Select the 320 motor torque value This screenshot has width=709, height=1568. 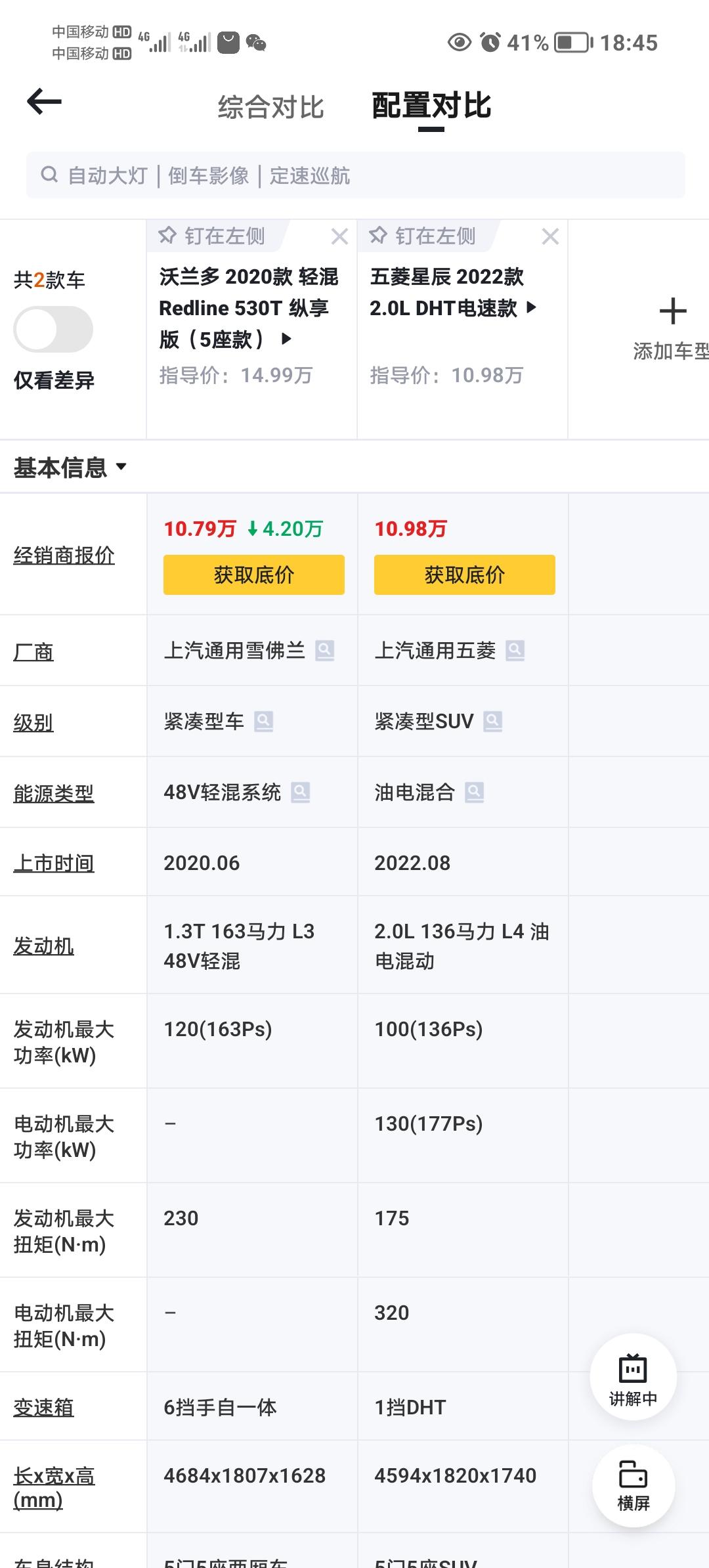pos(392,1313)
